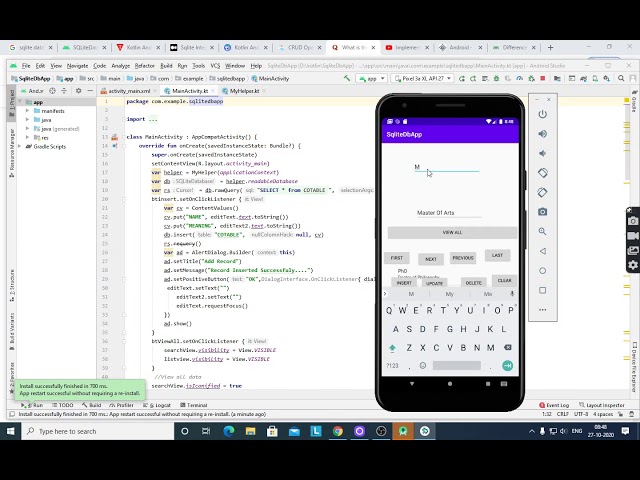Image resolution: width=640 pixels, height=480 pixels.
Task: Collapse the app module node
Action: tap(20, 102)
